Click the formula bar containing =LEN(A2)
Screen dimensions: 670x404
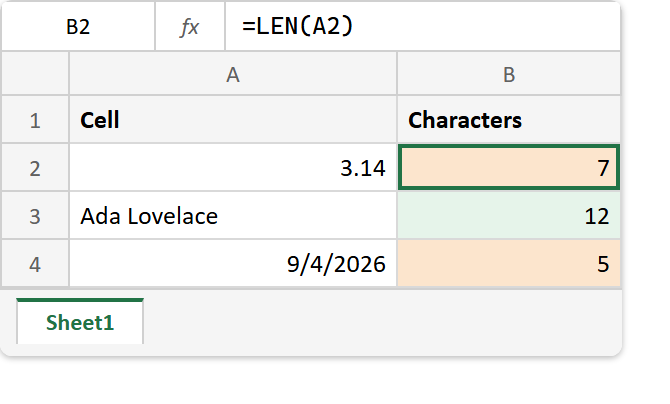[423, 27]
